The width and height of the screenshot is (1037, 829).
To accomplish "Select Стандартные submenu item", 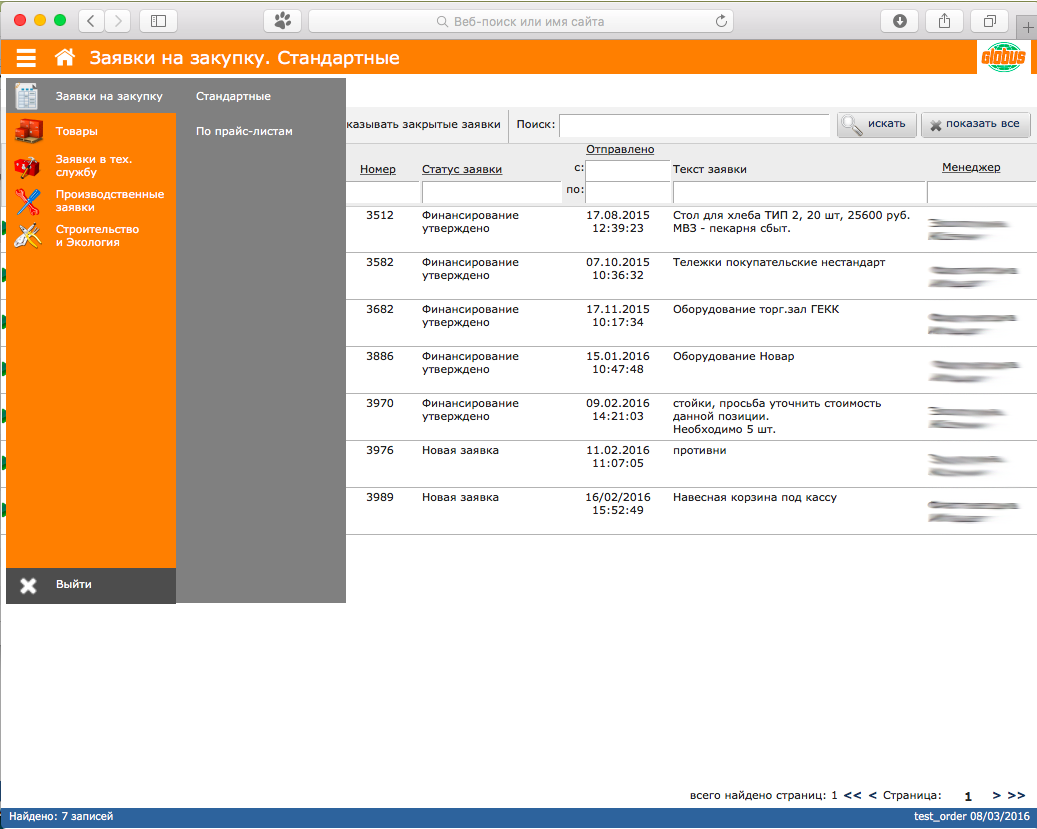I will pyautogui.click(x=233, y=96).
